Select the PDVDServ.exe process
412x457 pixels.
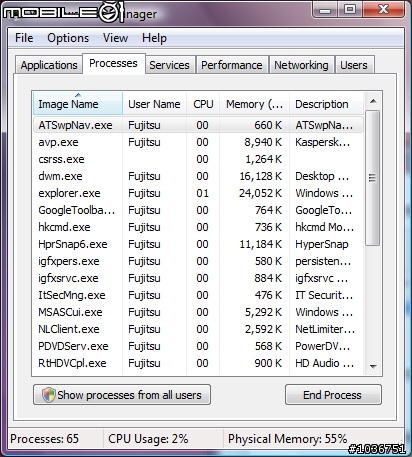[198, 346]
